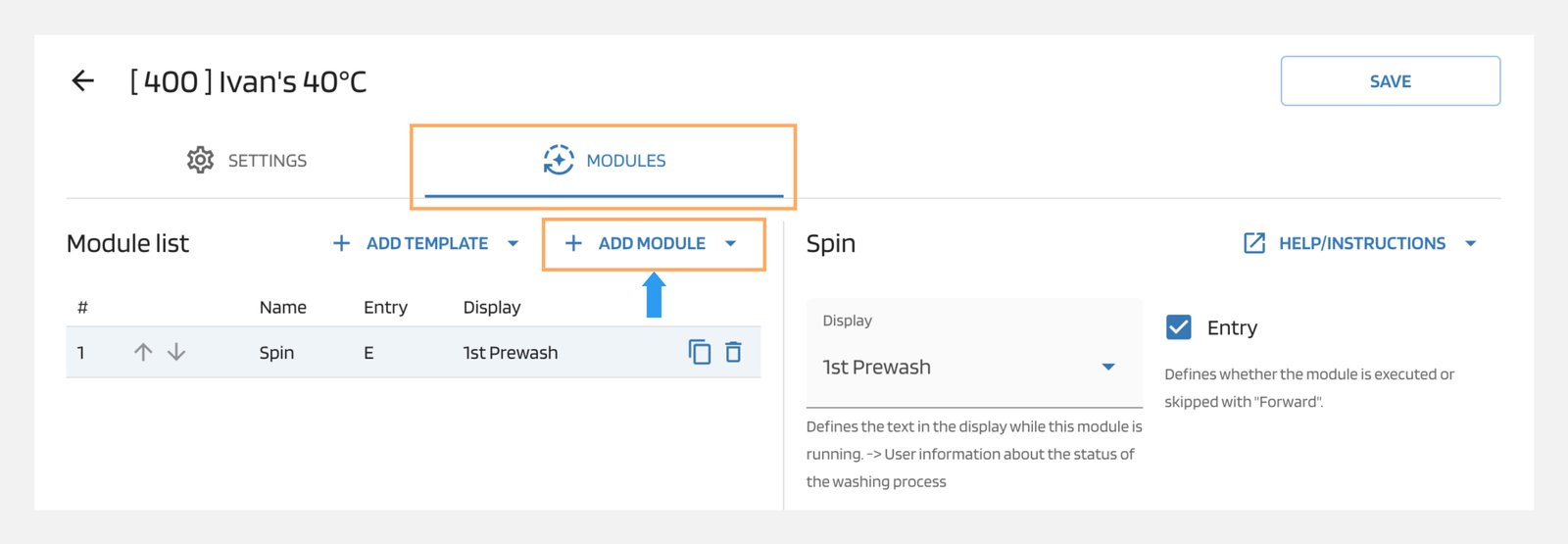Image resolution: width=1568 pixels, height=544 pixels.
Task: Click the Add Module button label
Action: (x=652, y=243)
